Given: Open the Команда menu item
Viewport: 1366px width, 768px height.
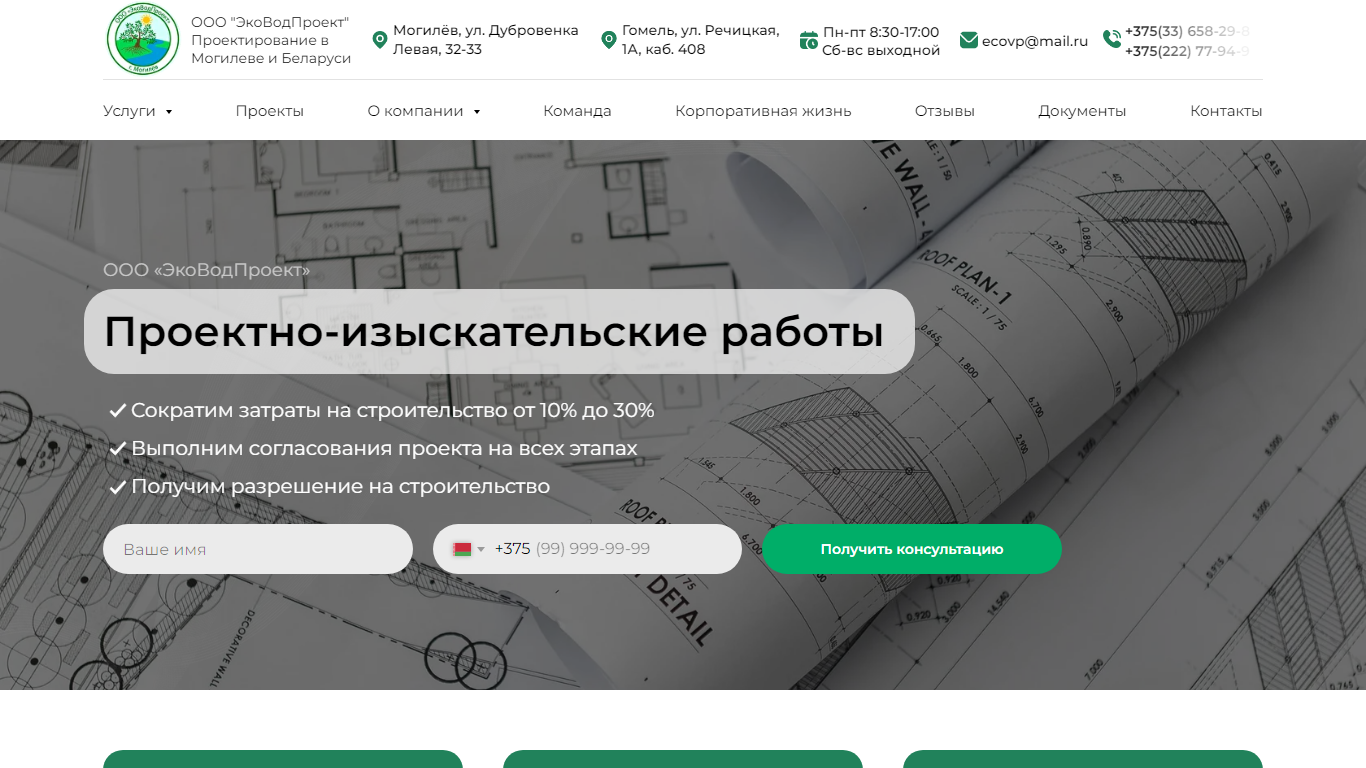Looking at the screenshot, I should [577, 111].
